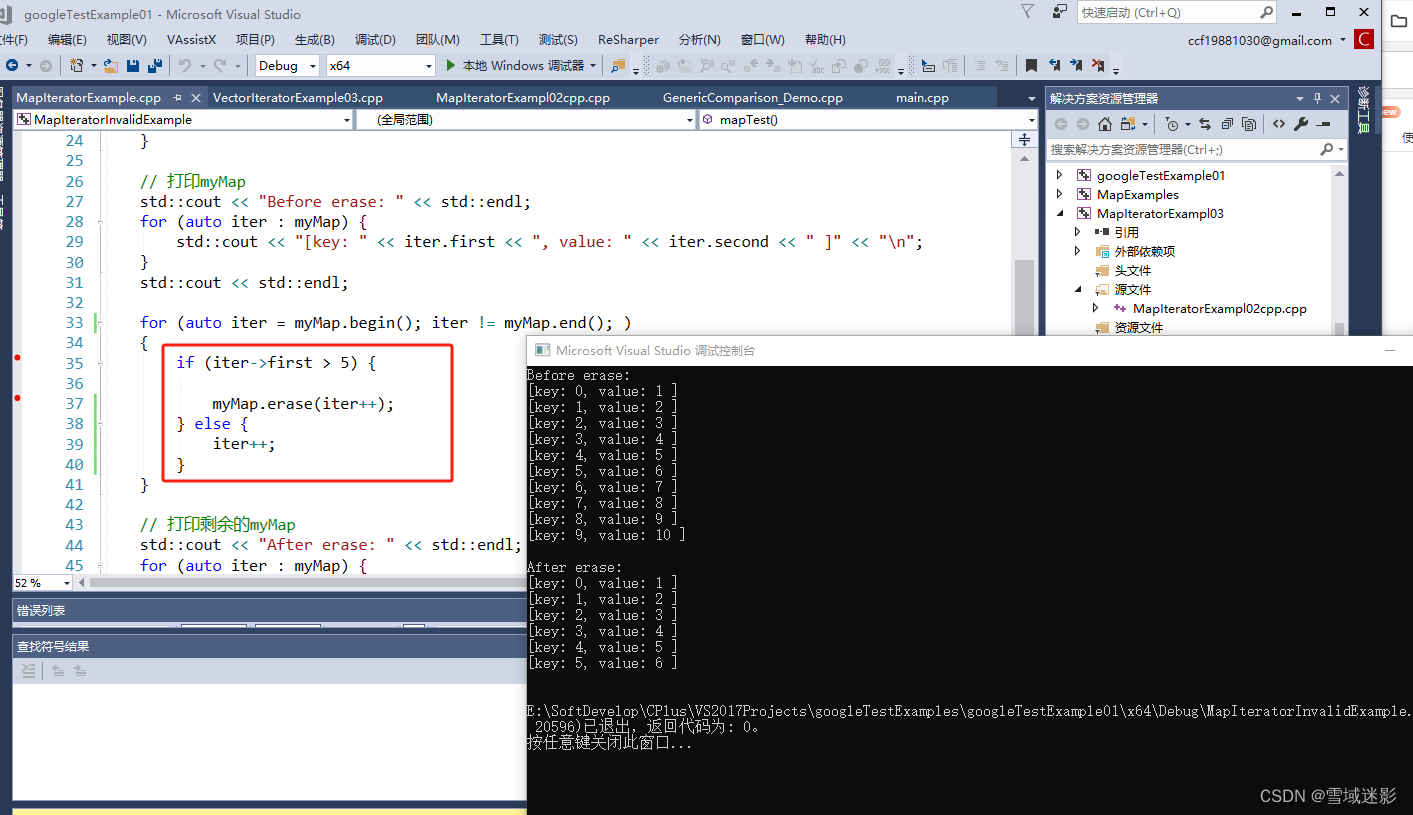Open the 编辑(E) menu
This screenshot has width=1413, height=815.
pos(67,40)
